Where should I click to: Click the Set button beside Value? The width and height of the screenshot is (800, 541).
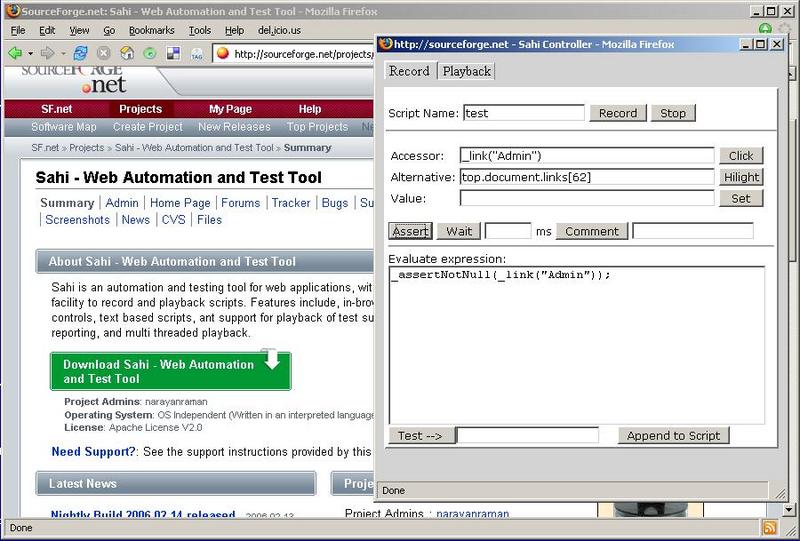(x=741, y=199)
